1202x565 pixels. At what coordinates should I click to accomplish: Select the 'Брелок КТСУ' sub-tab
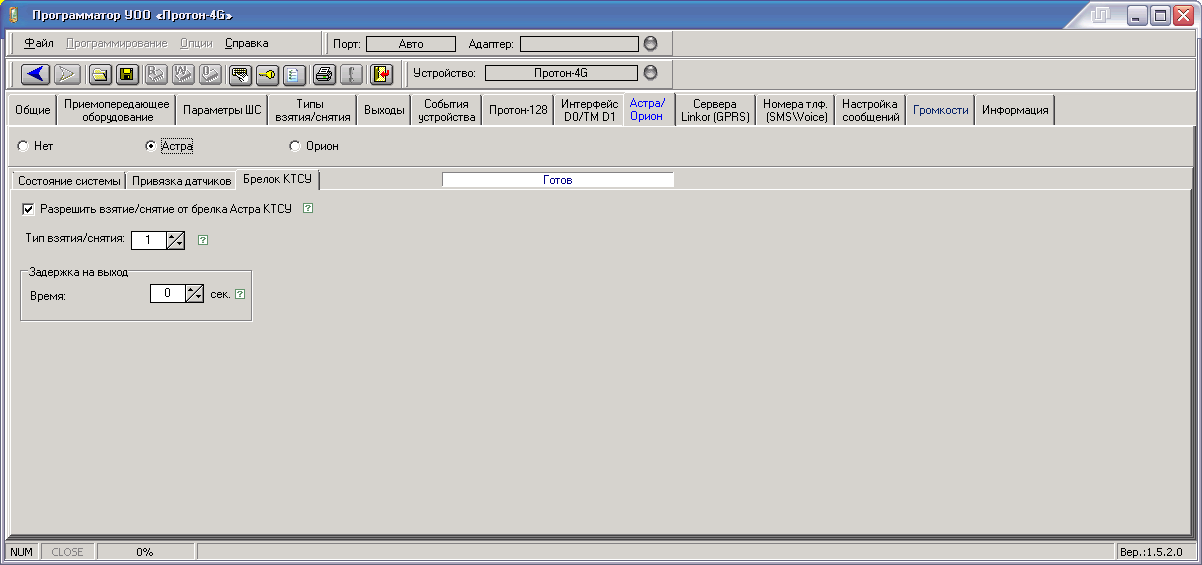[278, 180]
